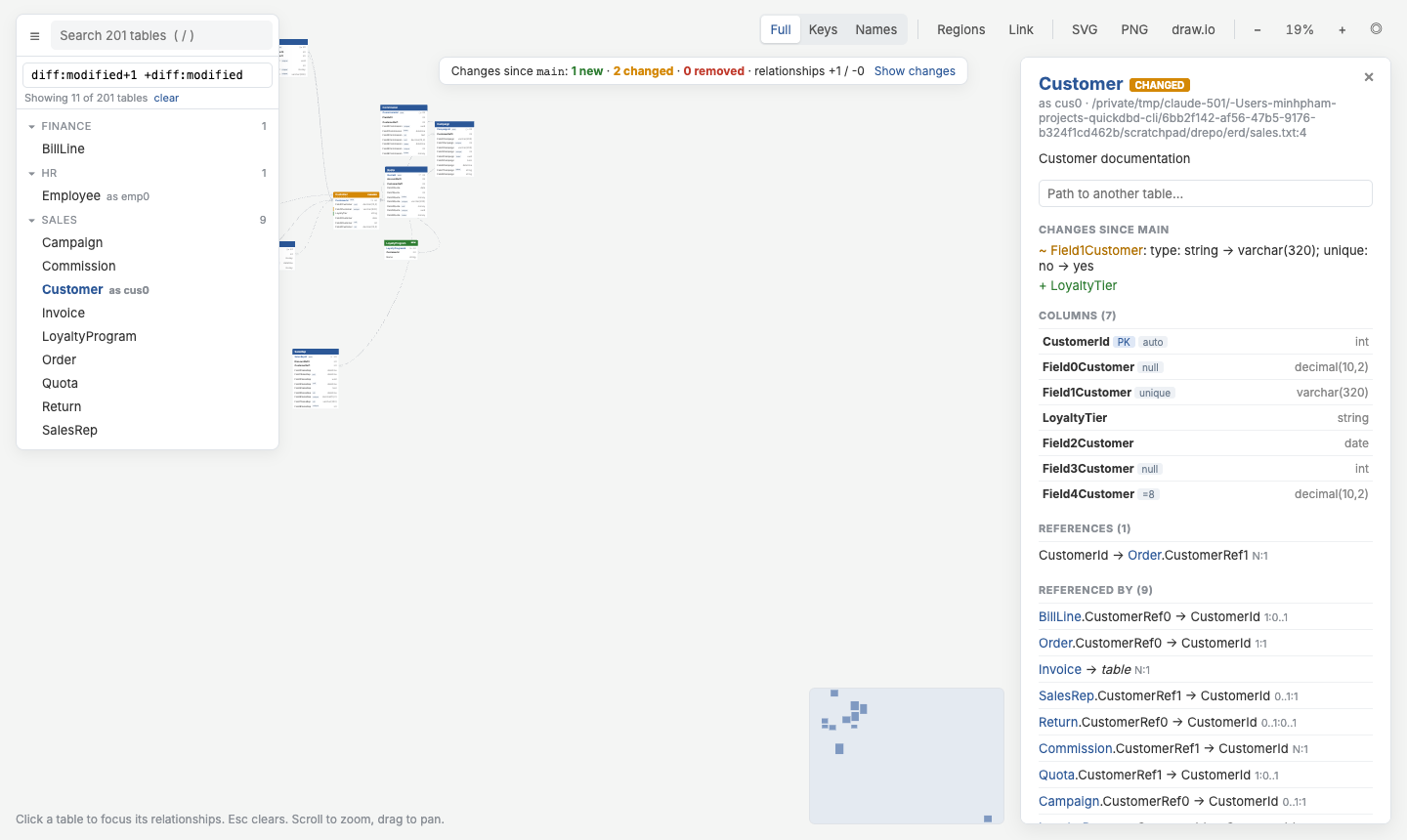The height and width of the screenshot is (840, 1407).
Task: Zoom out with the minus button
Action: pos(1258,30)
